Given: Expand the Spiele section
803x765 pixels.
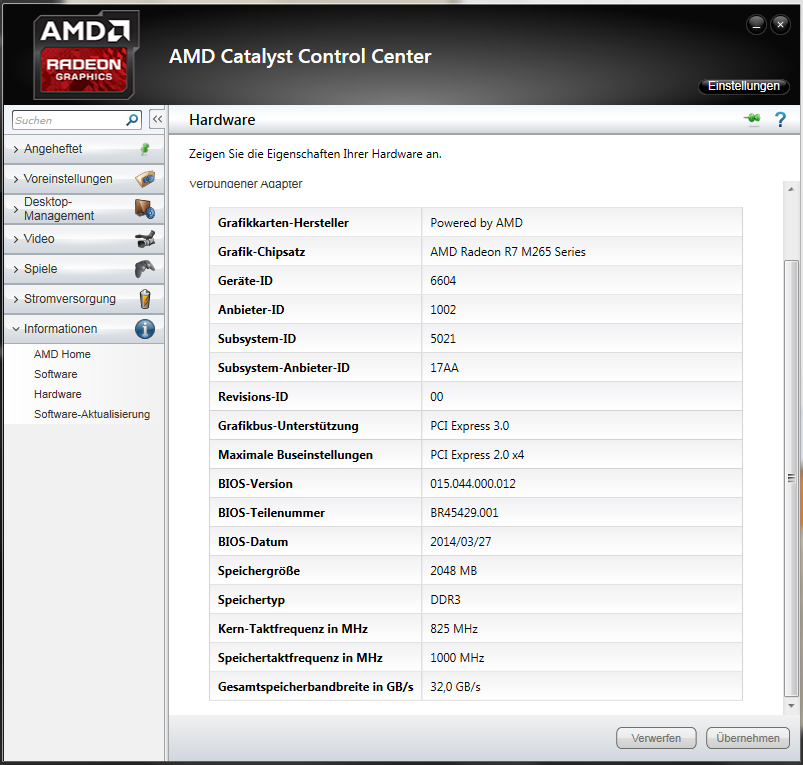Looking at the screenshot, I should [x=84, y=269].
